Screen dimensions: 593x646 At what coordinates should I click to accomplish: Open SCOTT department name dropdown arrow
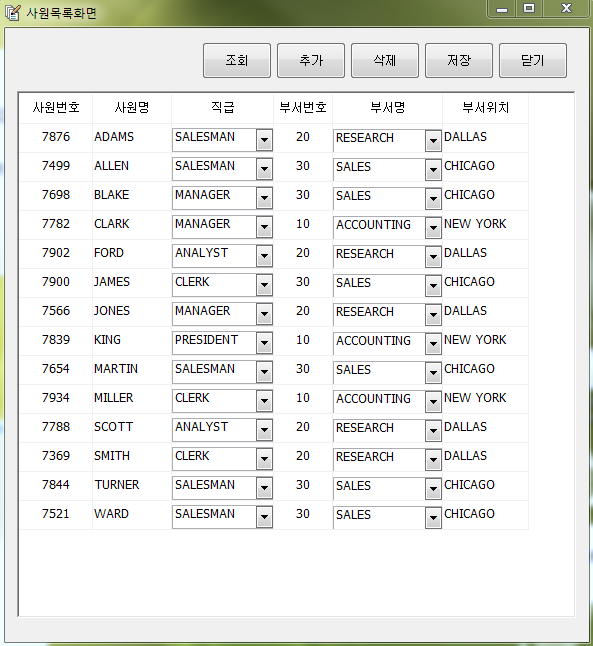433,431
